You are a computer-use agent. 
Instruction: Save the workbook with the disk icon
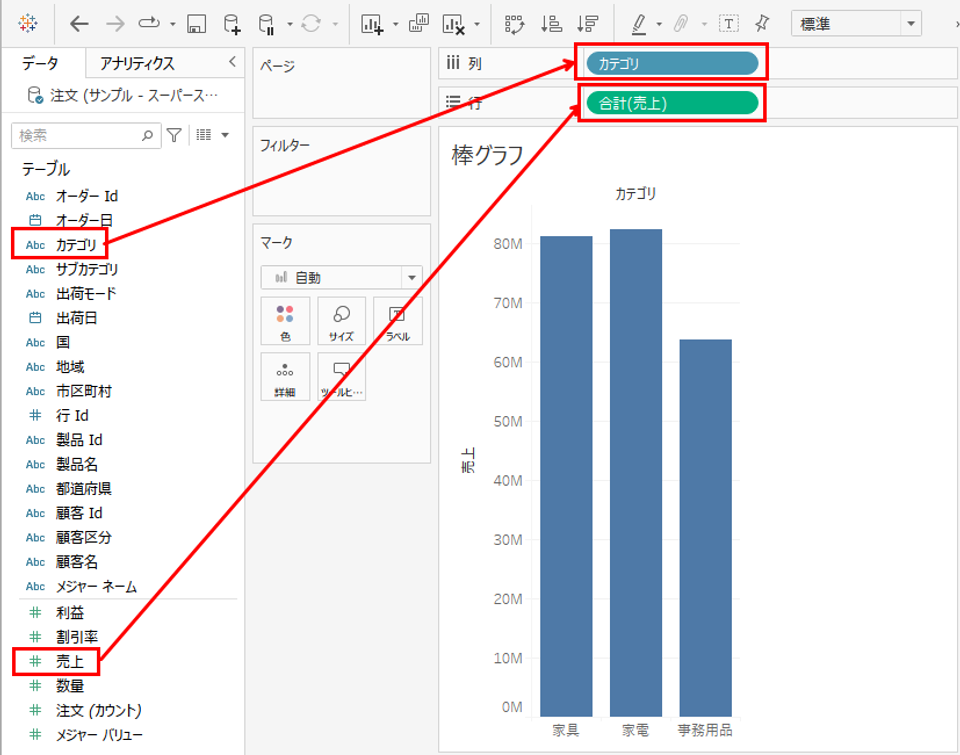[x=196, y=24]
